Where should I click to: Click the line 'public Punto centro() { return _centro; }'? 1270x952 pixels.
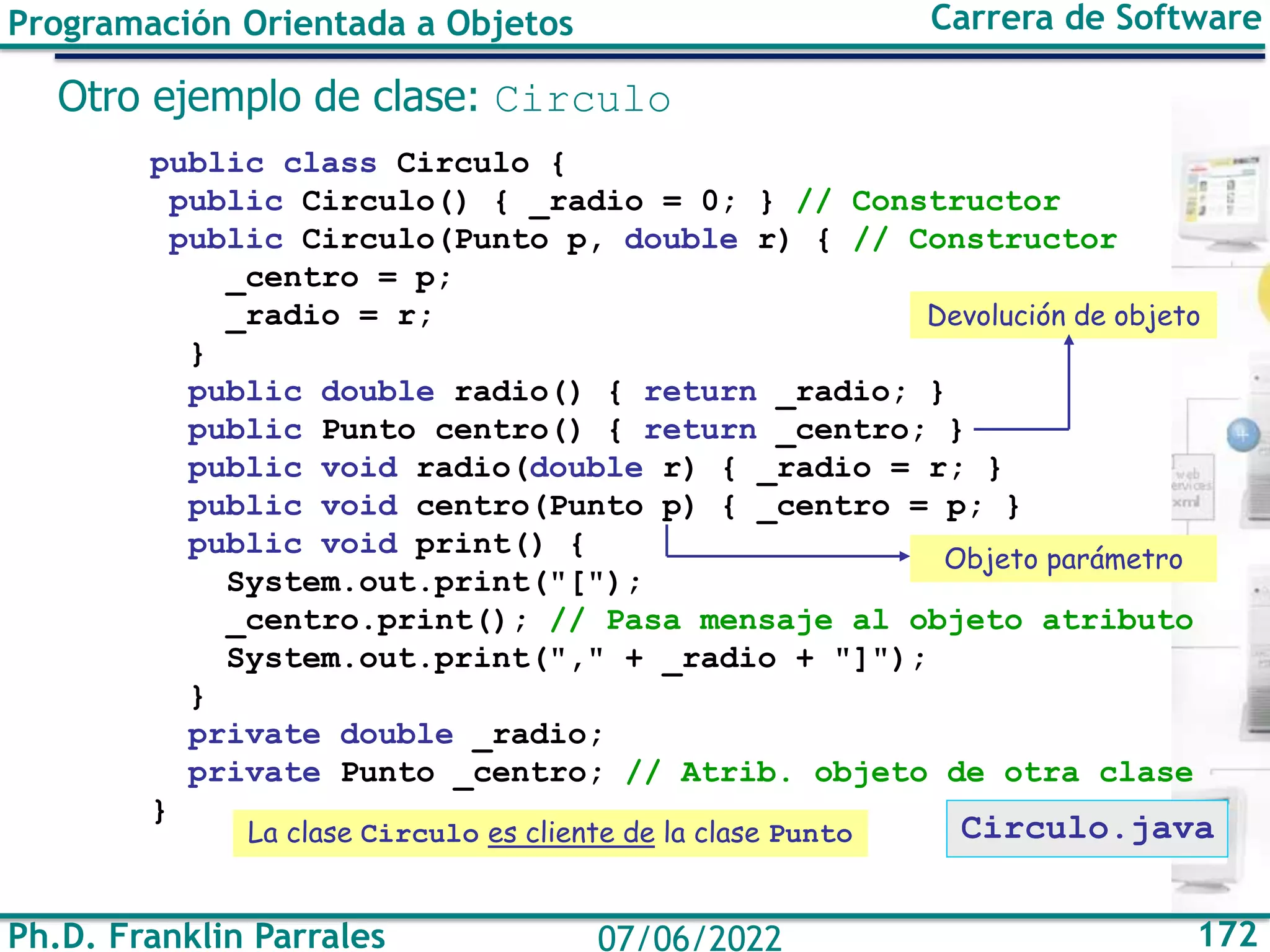(575, 431)
